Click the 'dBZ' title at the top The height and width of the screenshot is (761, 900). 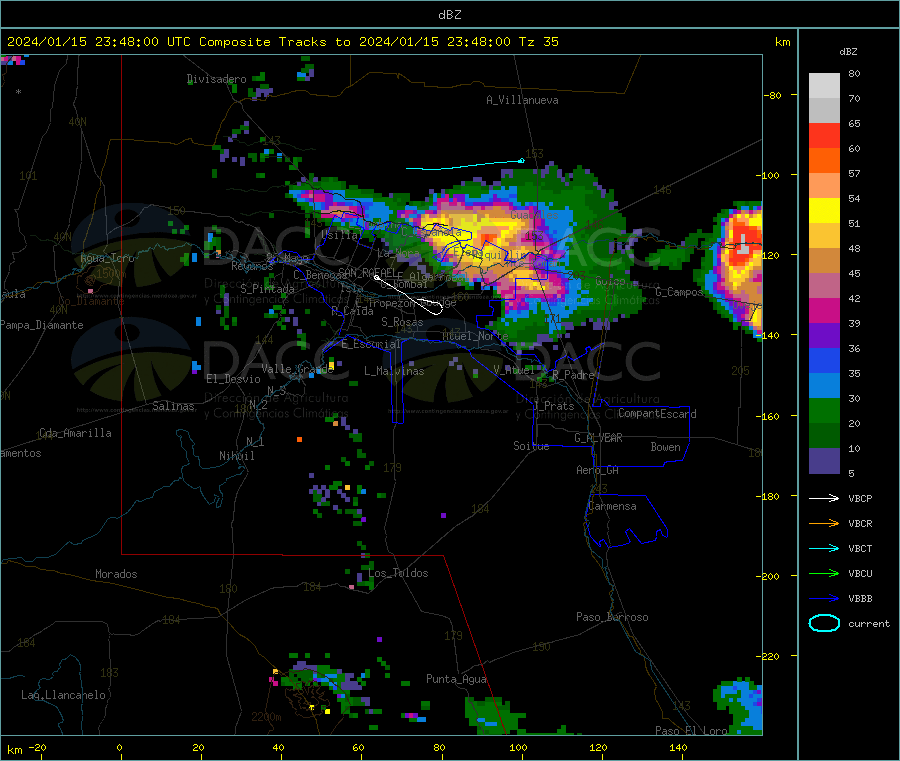tap(449, 15)
